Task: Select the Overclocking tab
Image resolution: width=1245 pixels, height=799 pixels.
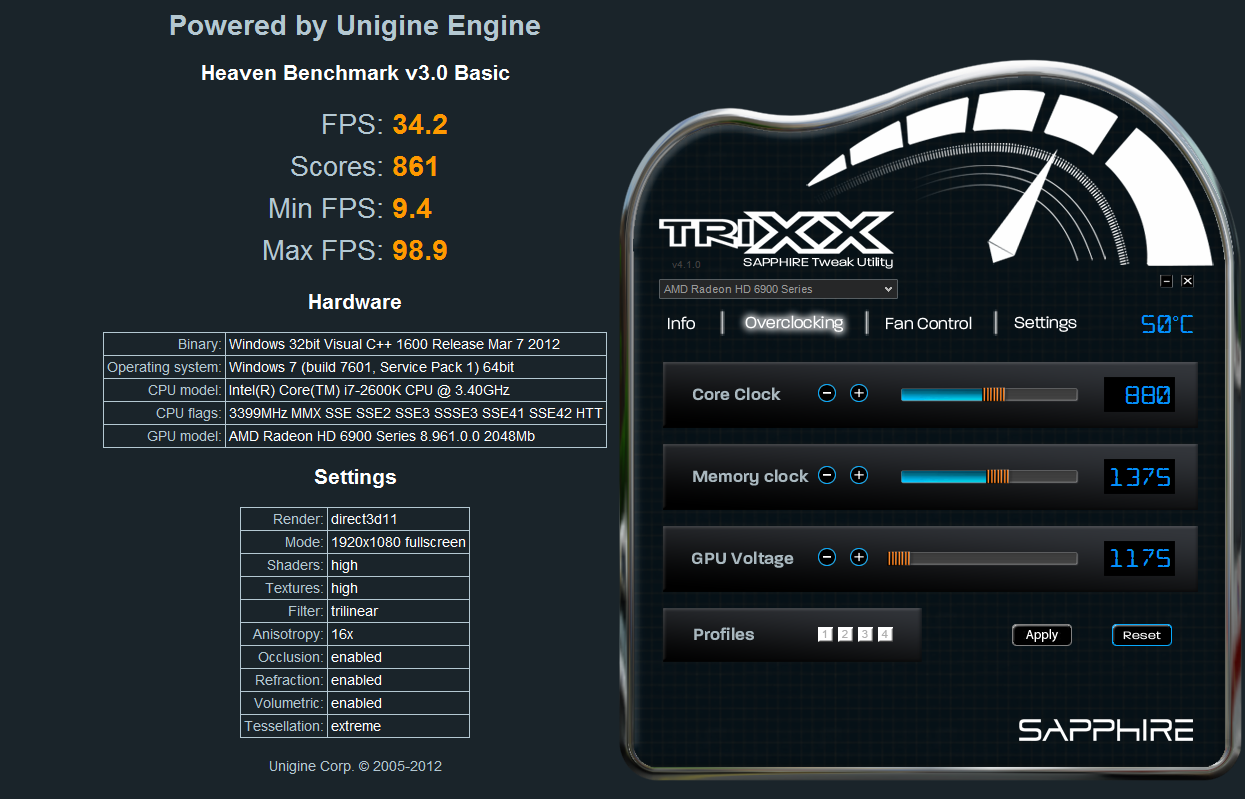Action: [x=794, y=323]
